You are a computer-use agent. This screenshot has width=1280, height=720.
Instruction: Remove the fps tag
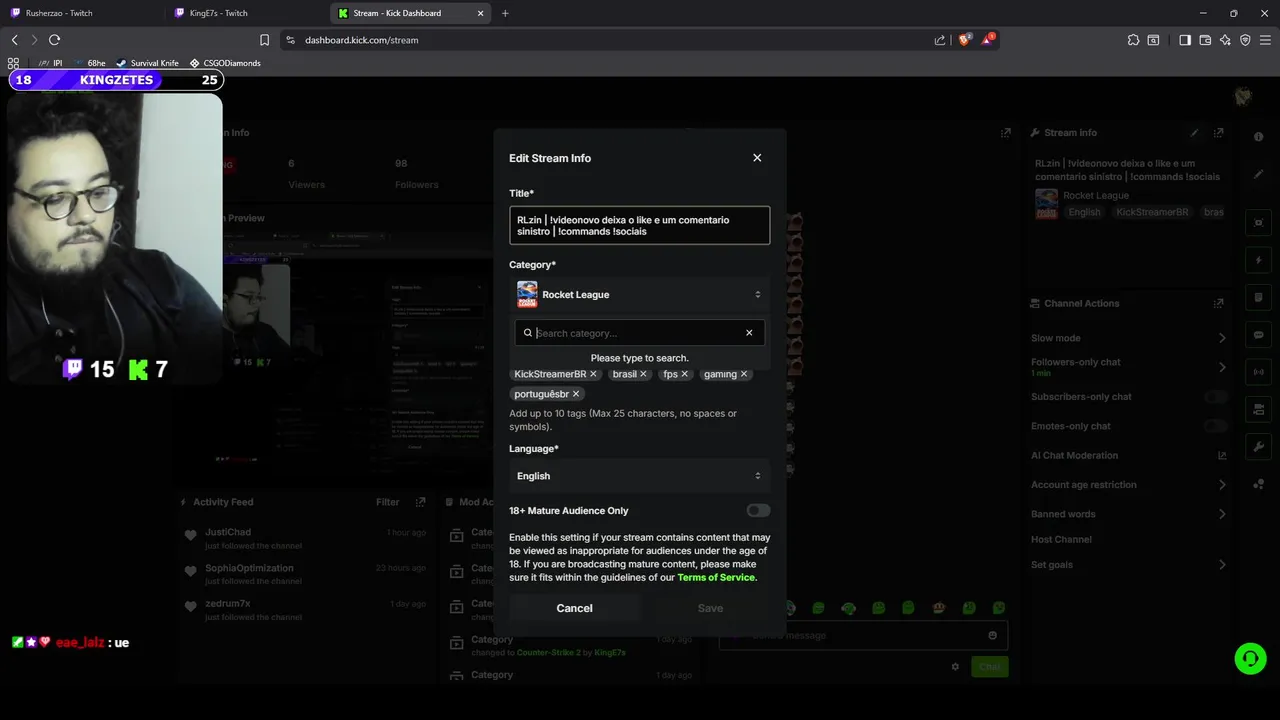tap(684, 374)
